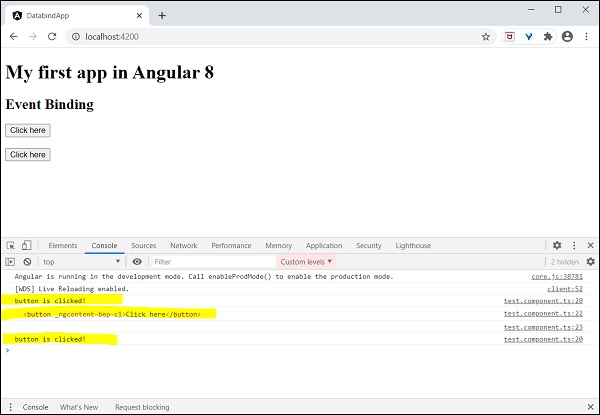Open the Sources tab

coord(143,246)
